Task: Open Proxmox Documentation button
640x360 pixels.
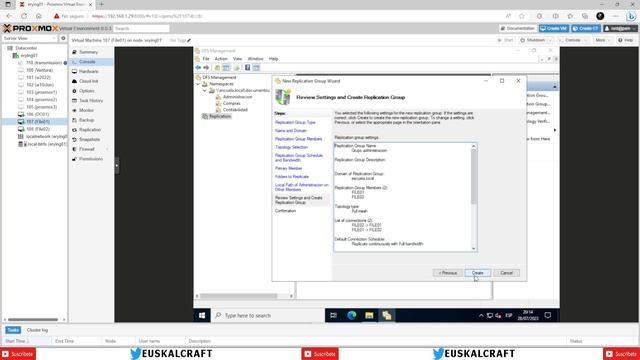Action: (x=518, y=28)
